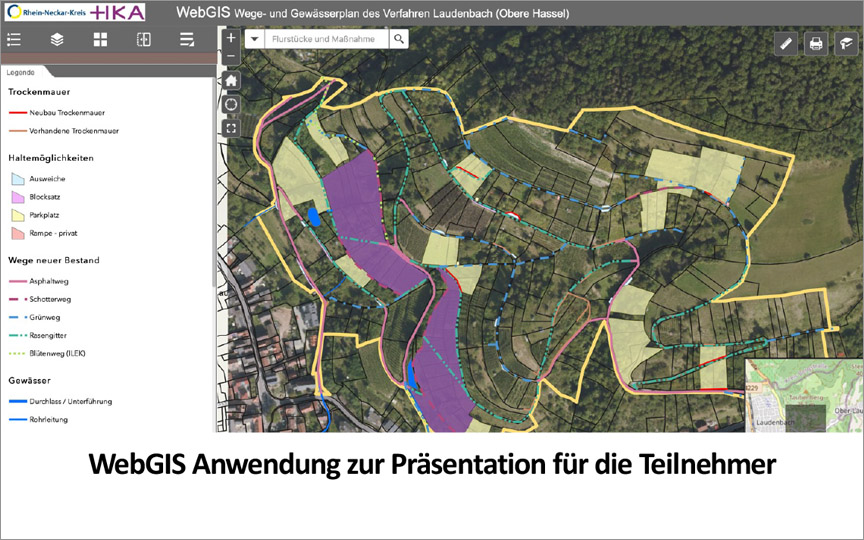Viewport: 864px width, 540px height.
Task: Activate the swipe compare tool icon
Action: point(144,39)
